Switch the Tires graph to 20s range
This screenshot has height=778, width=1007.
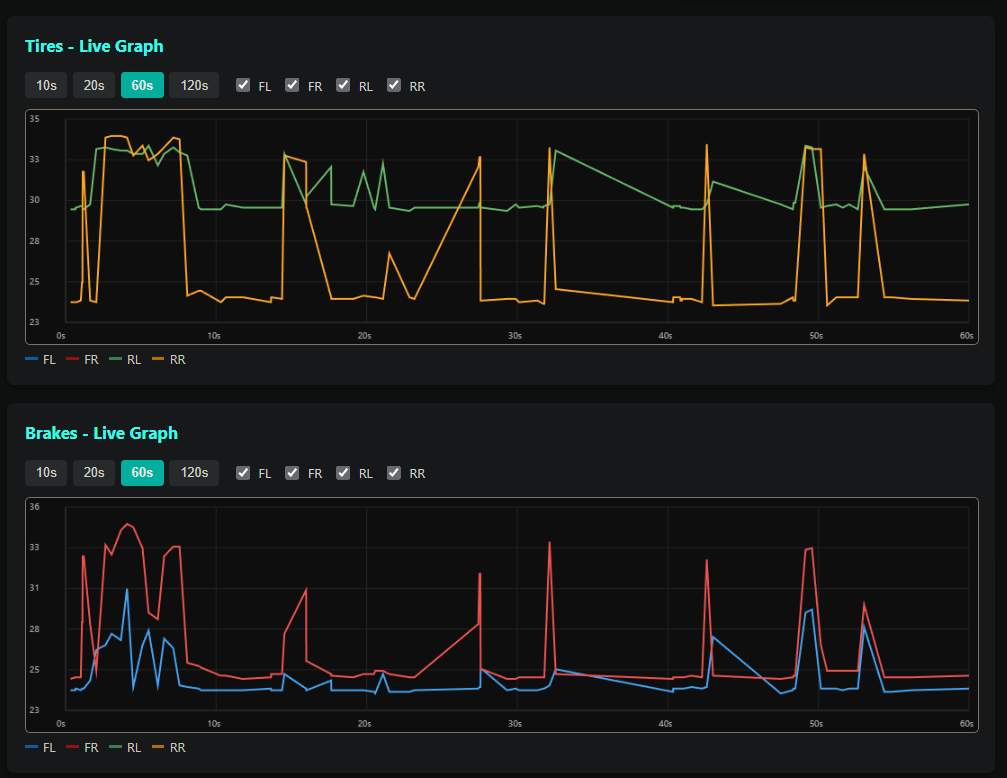point(94,85)
